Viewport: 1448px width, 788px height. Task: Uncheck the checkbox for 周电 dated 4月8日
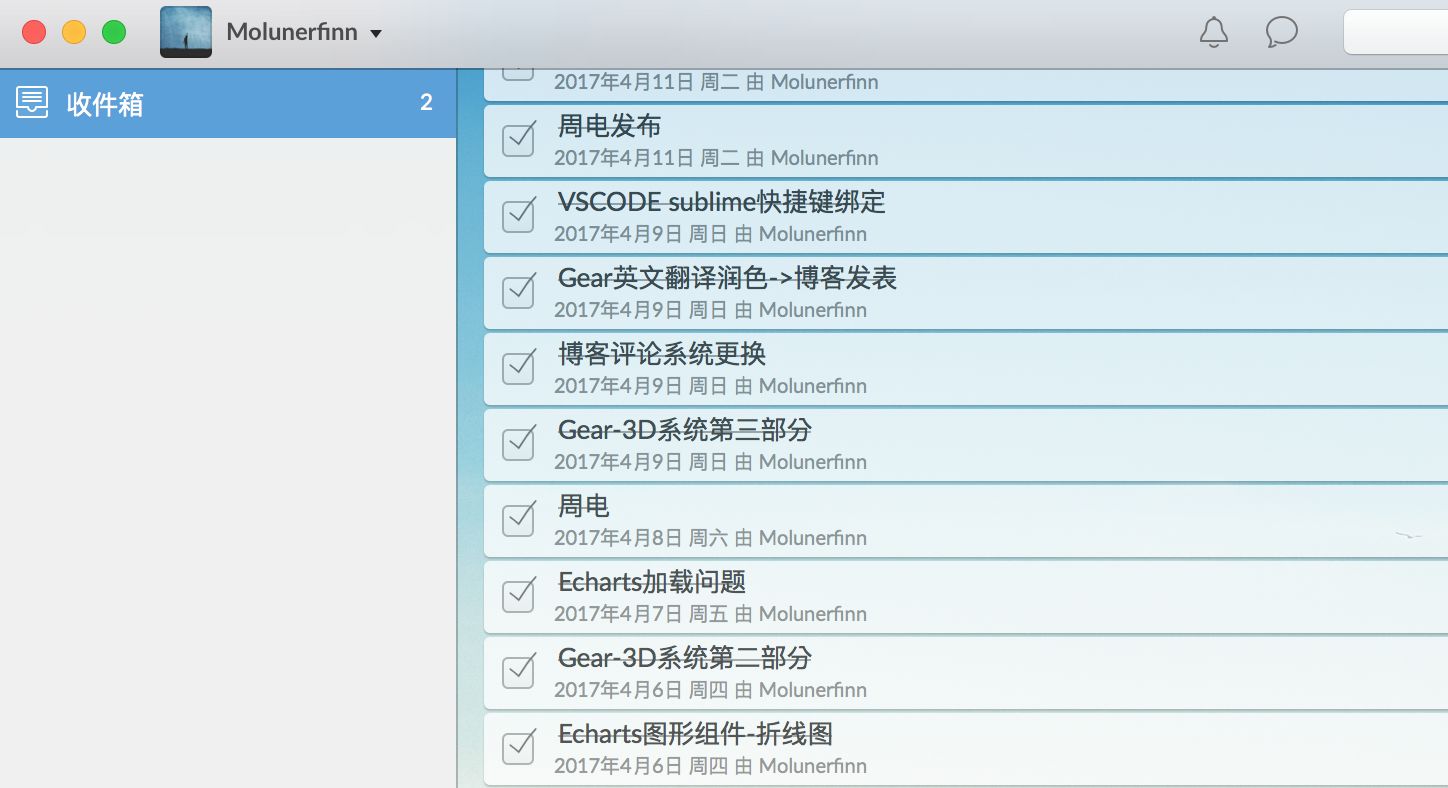click(518, 518)
